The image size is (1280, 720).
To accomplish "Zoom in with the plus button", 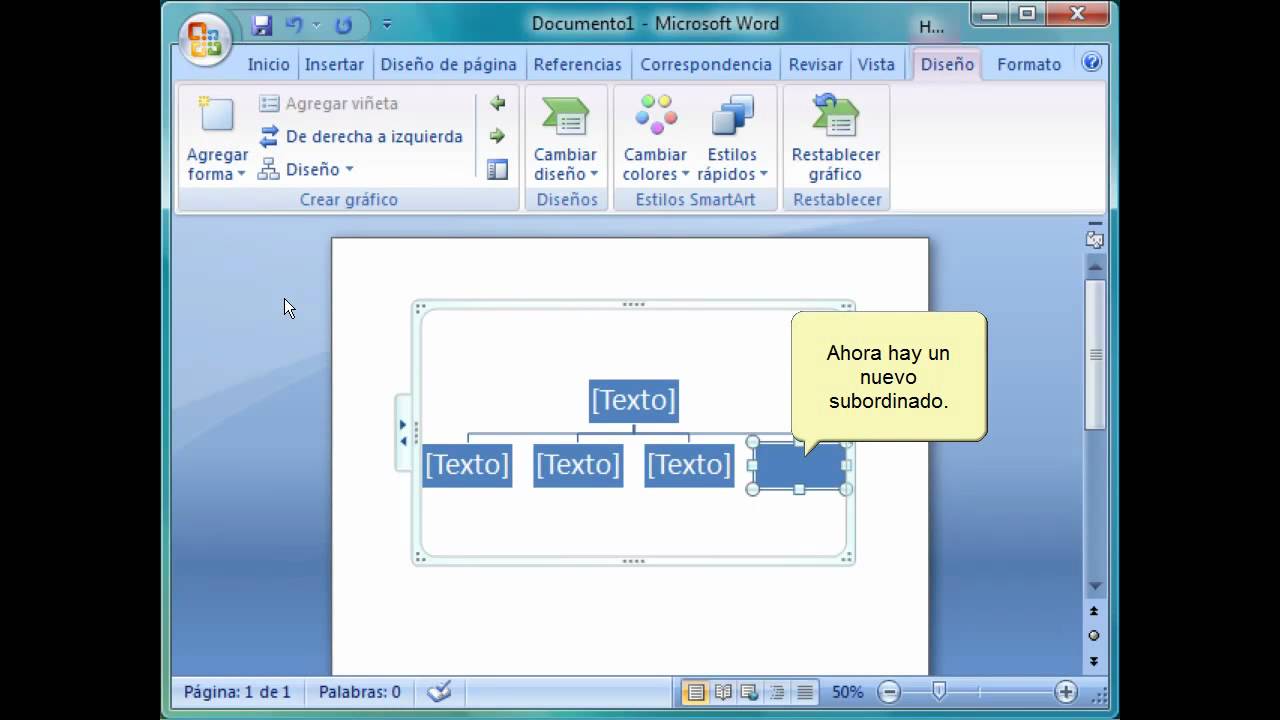I will (x=1066, y=691).
